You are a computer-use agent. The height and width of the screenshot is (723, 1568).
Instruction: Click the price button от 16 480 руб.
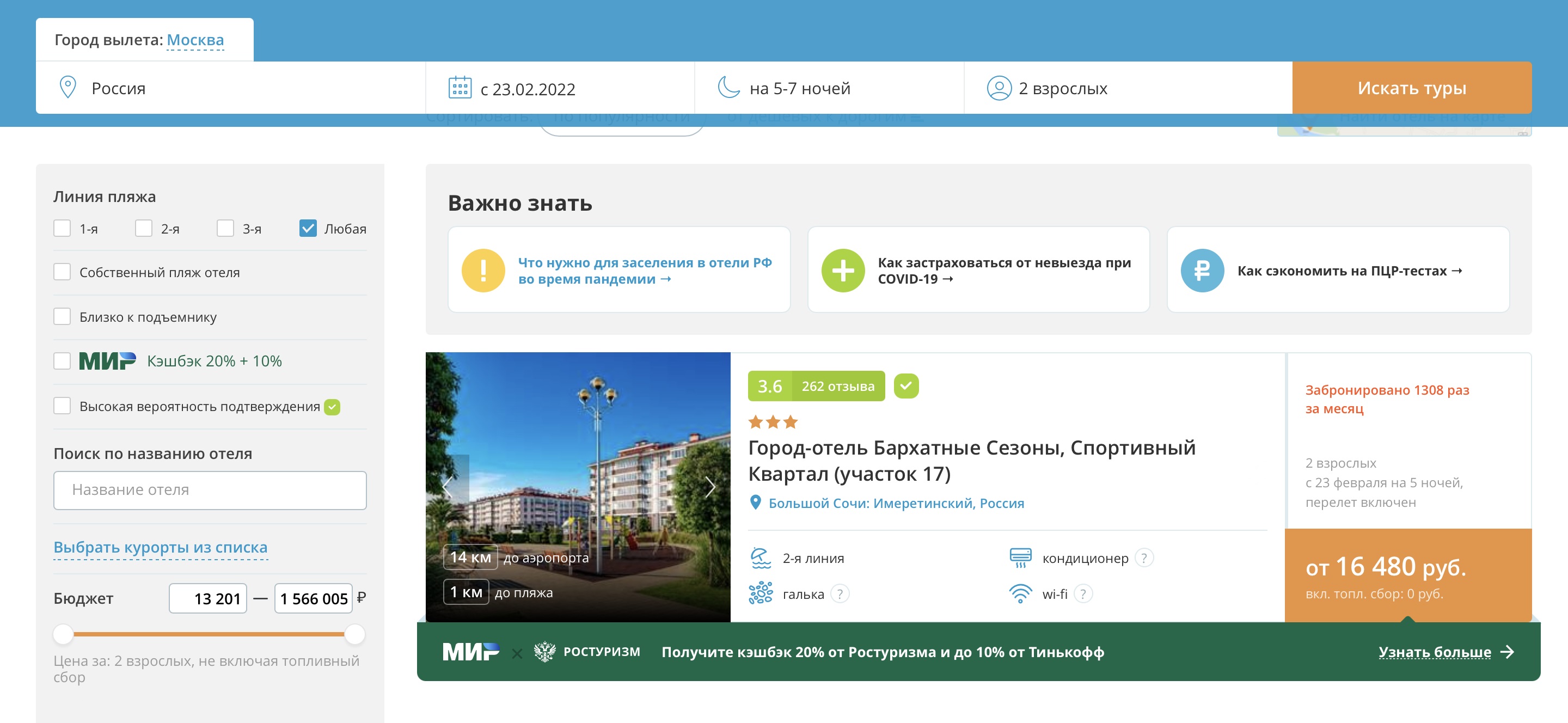[x=1407, y=575]
